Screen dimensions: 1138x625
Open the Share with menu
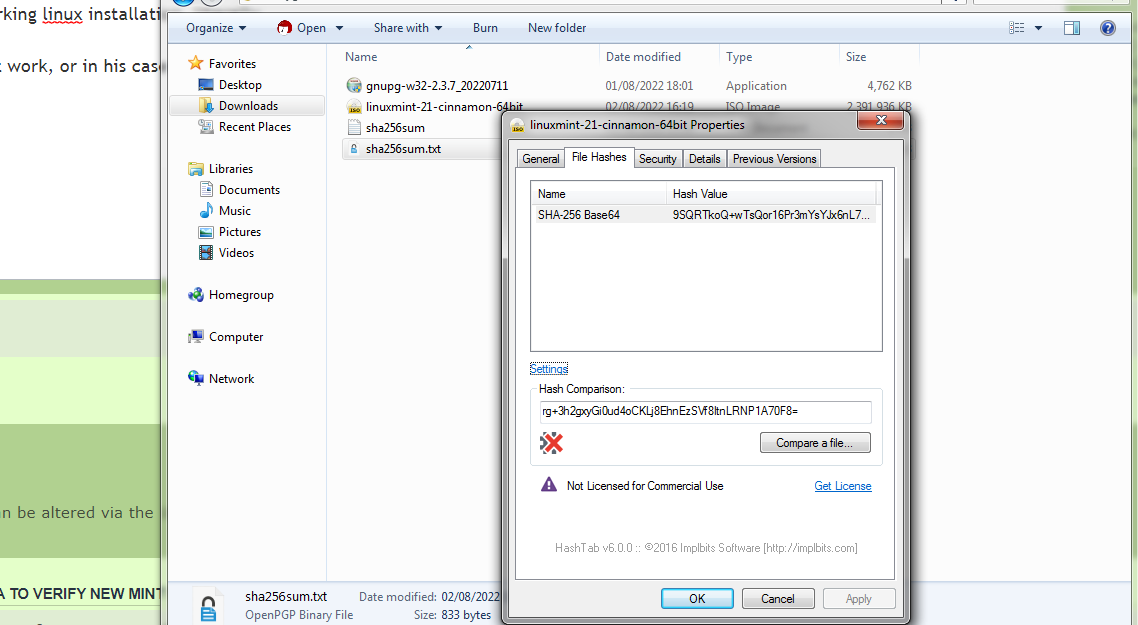pyautogui.click(x=407, y=28)
